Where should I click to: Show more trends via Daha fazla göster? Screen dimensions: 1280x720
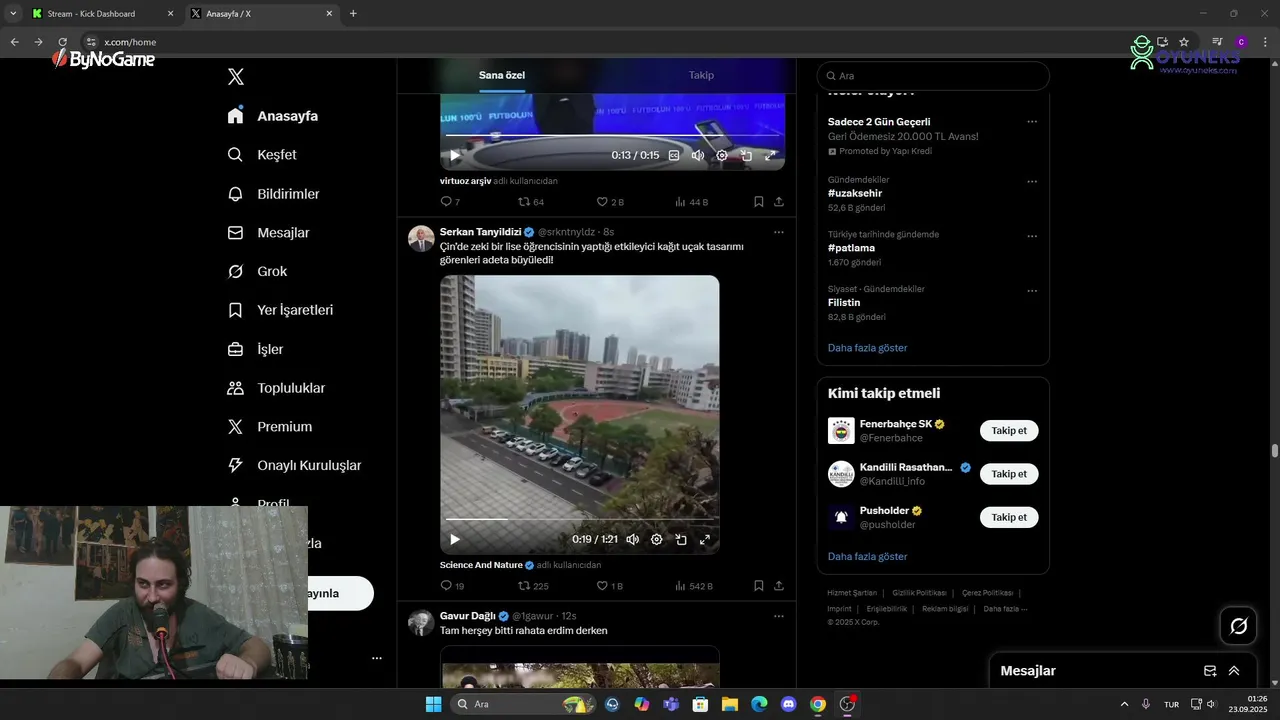tap(868, 348)
